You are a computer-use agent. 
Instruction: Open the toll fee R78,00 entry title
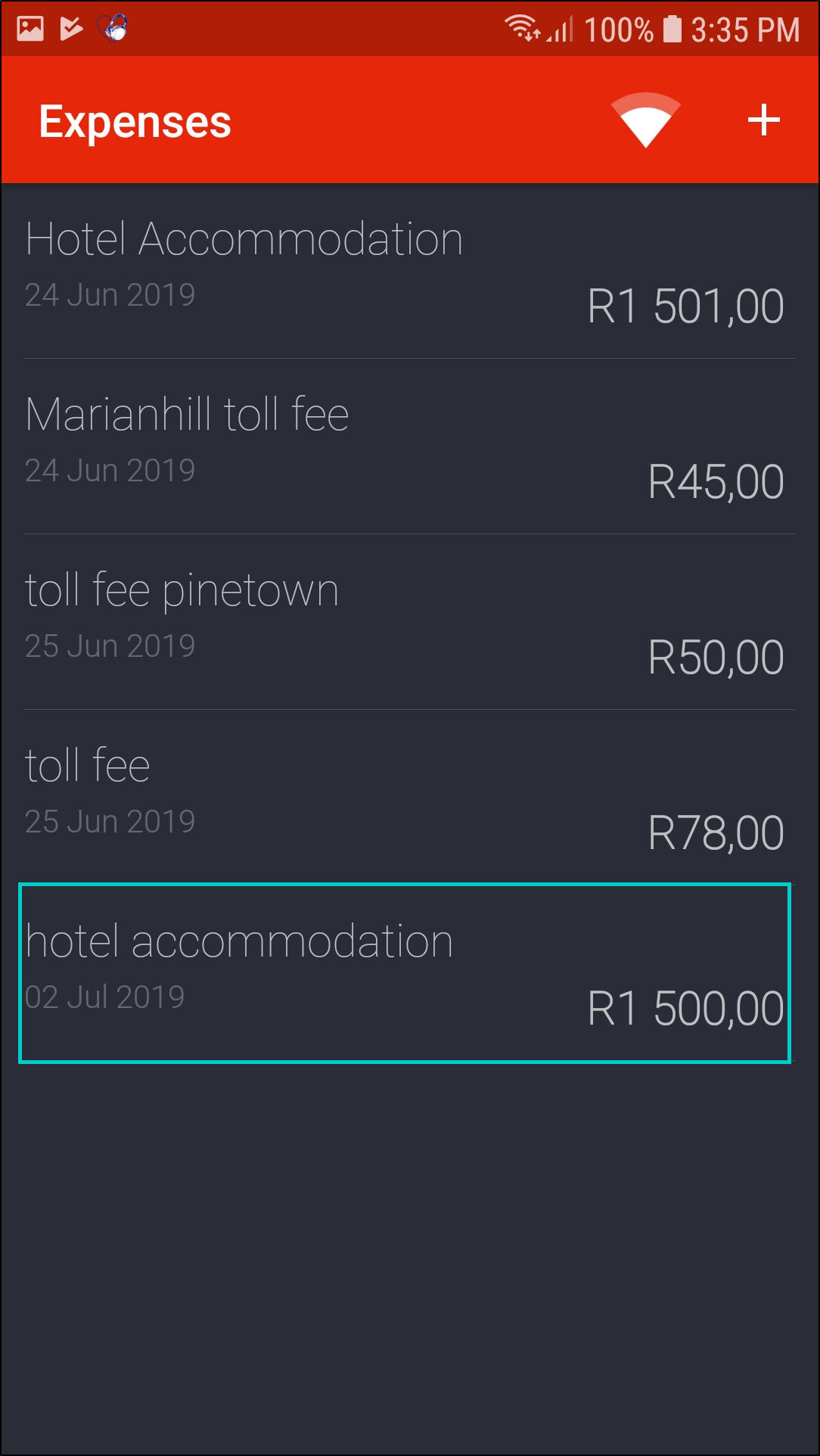[x=88, y=766]
